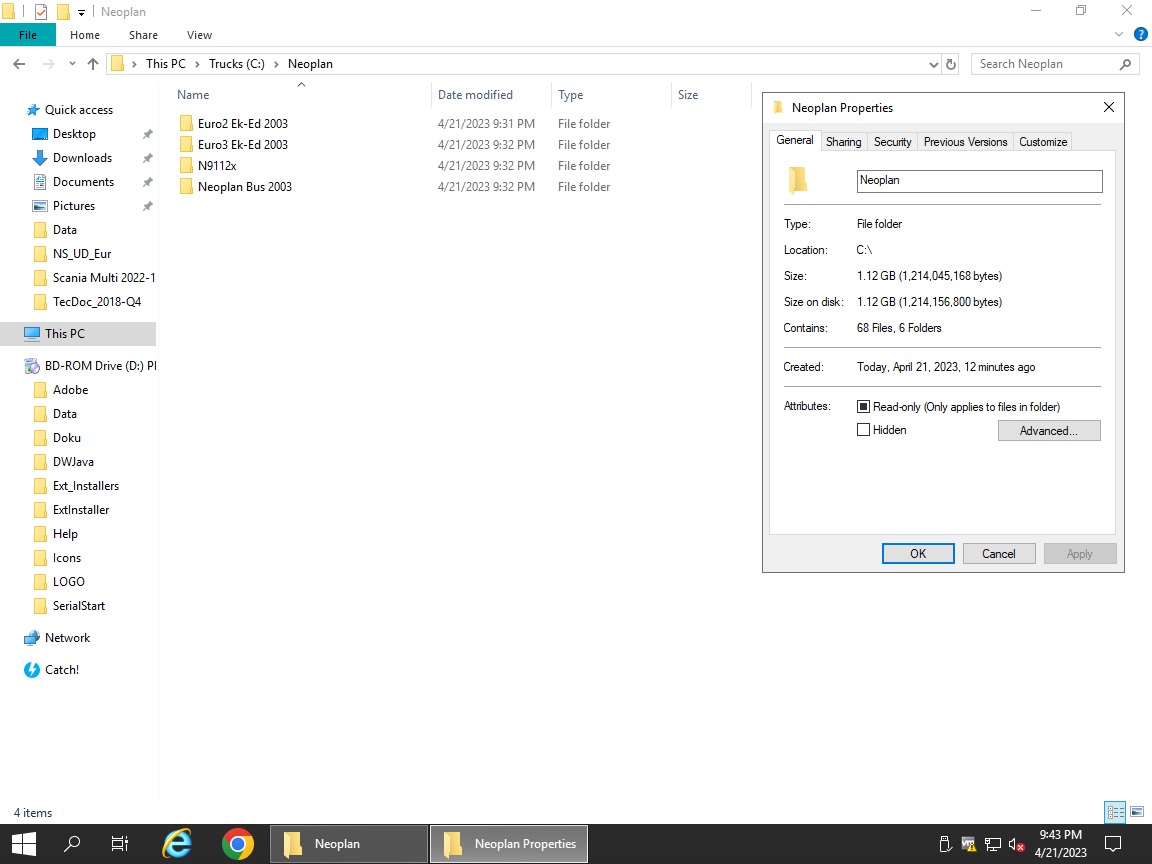Click the Up one level arrow

click(x=93, y=64)
